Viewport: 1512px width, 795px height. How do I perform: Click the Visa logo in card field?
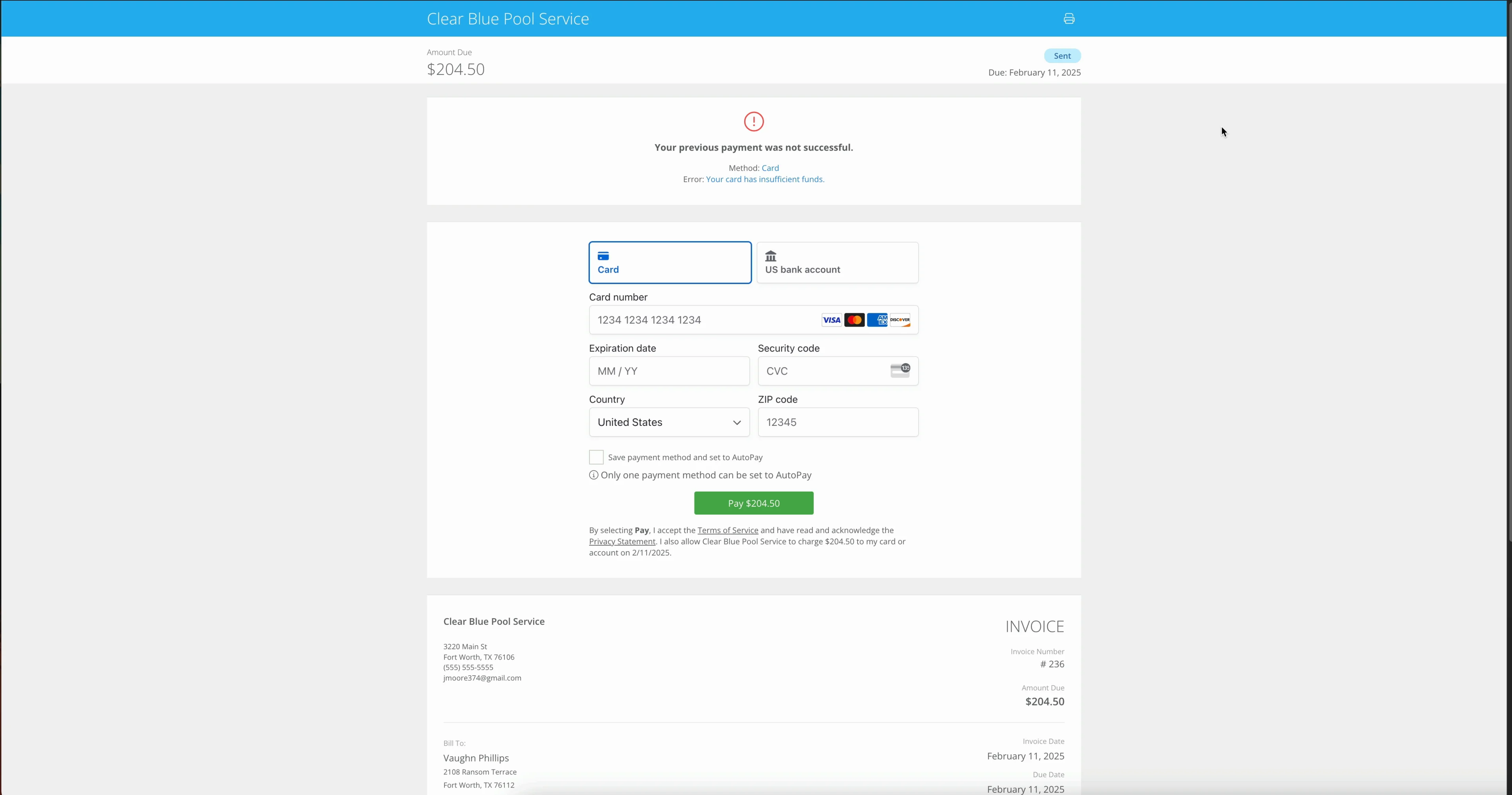[831, 320]
